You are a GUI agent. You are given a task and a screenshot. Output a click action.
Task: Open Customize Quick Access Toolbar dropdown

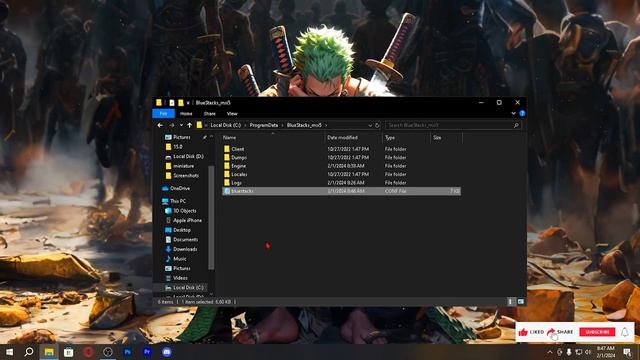pos(188,103)
